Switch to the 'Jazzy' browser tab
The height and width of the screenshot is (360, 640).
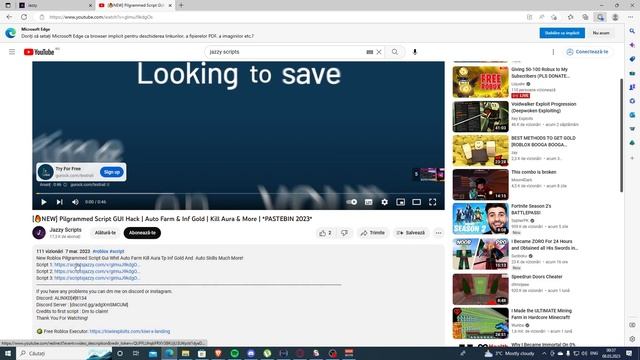pyautogui.click(x=55, y=5)
